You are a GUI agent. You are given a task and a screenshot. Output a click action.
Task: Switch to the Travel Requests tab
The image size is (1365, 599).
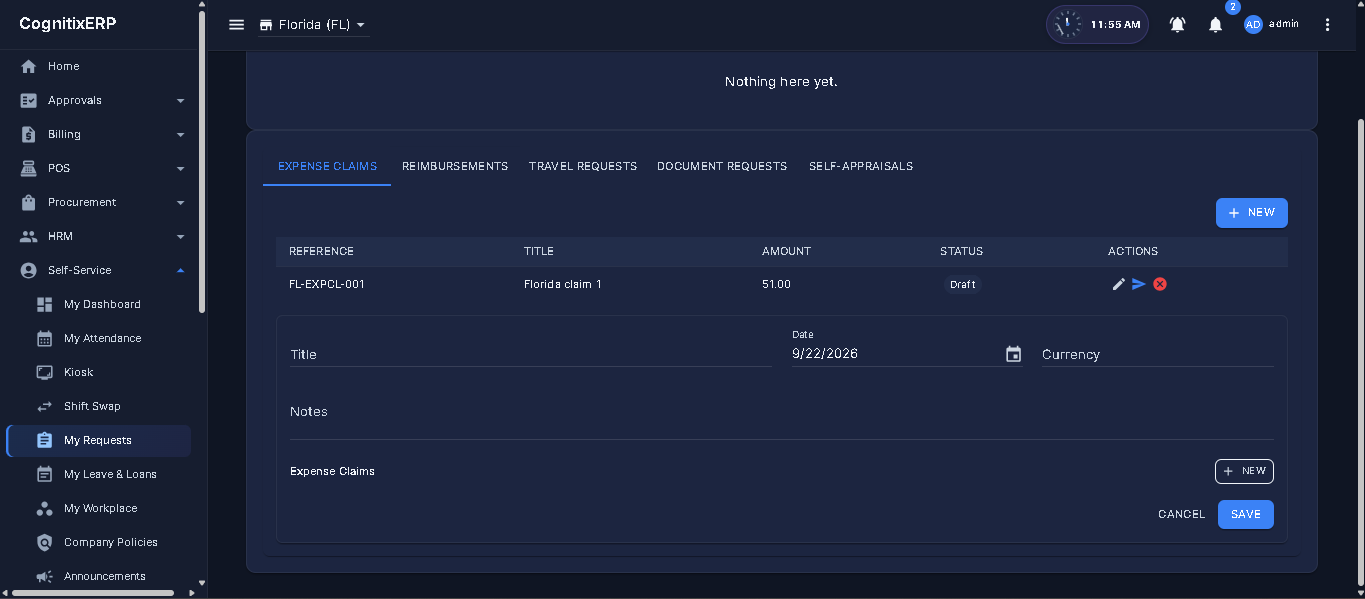tap(583, 166)
